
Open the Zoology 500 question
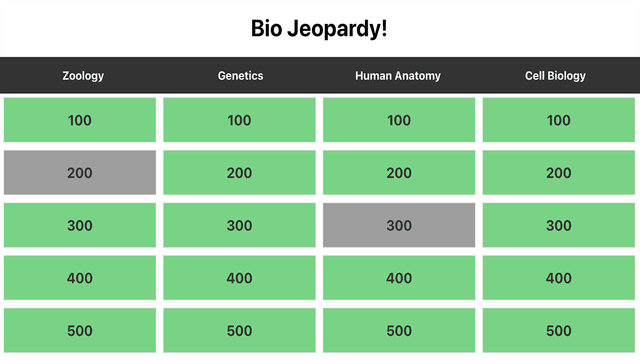(x=80, y=331)
